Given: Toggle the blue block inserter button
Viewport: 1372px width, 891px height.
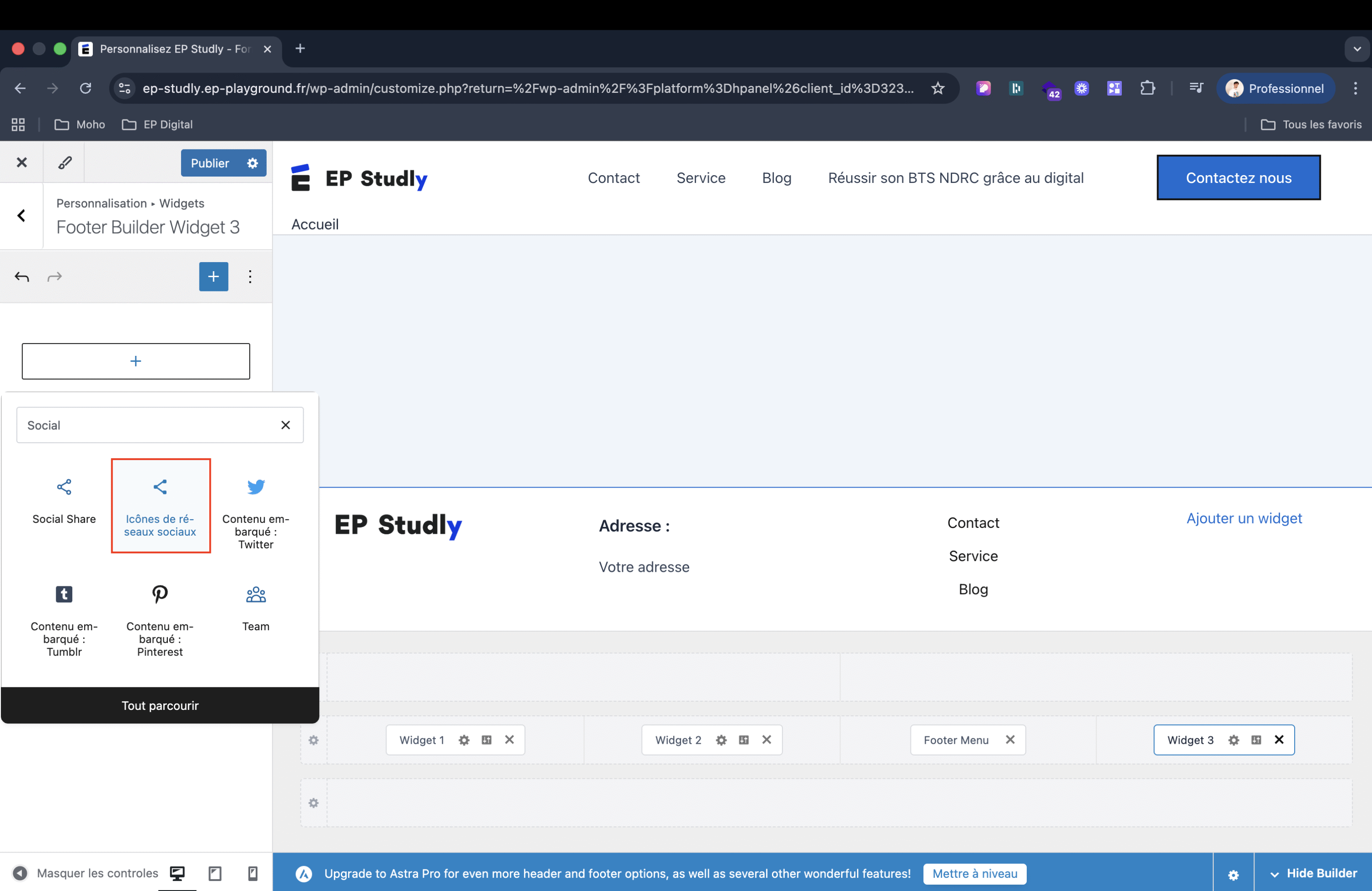Looking at the screenshot, I should [x=213, y=277].
